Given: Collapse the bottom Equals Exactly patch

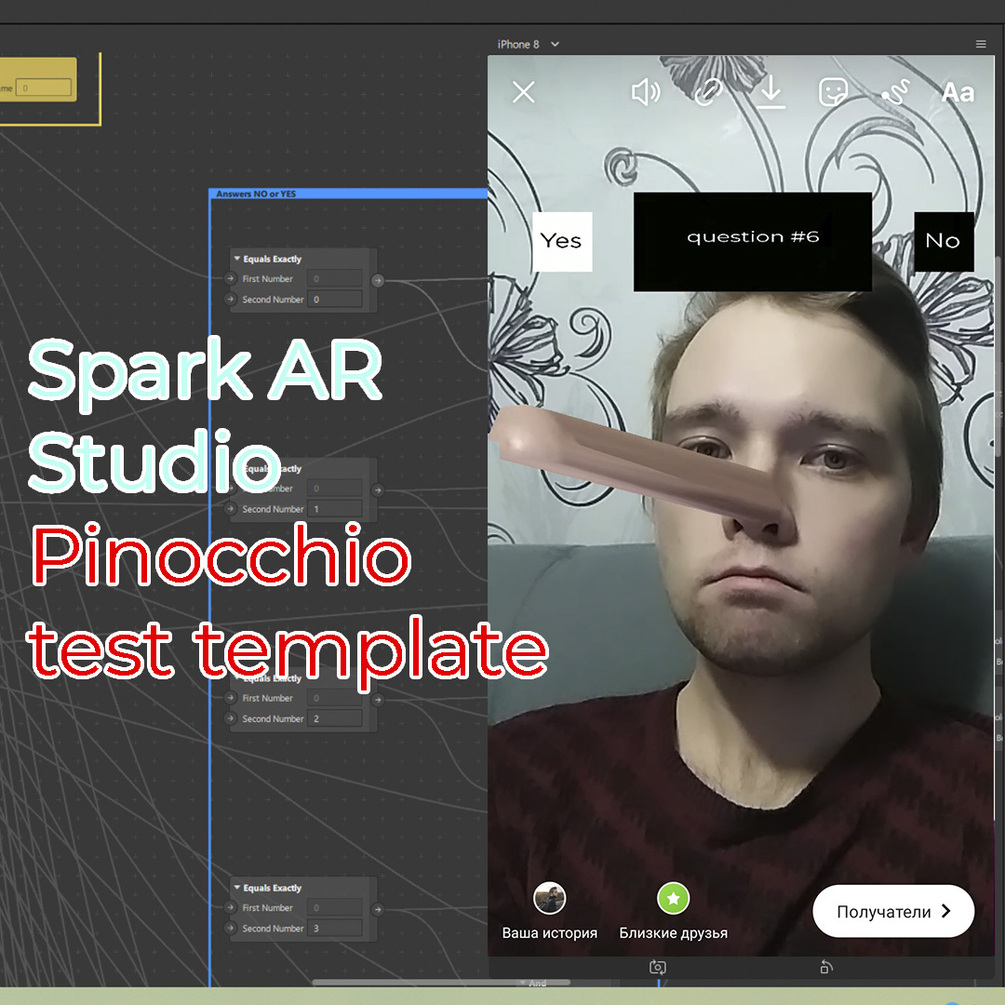Looking at the screenshot, I should tap(237, 888).
